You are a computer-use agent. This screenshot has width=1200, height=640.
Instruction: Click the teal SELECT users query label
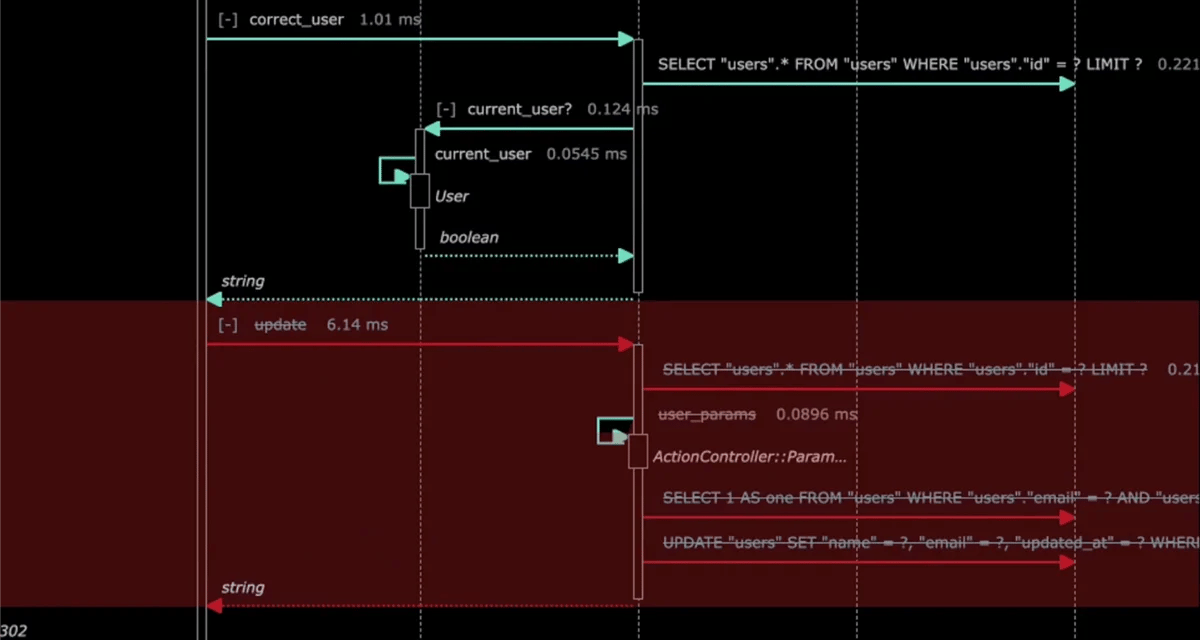coord(900,64)
